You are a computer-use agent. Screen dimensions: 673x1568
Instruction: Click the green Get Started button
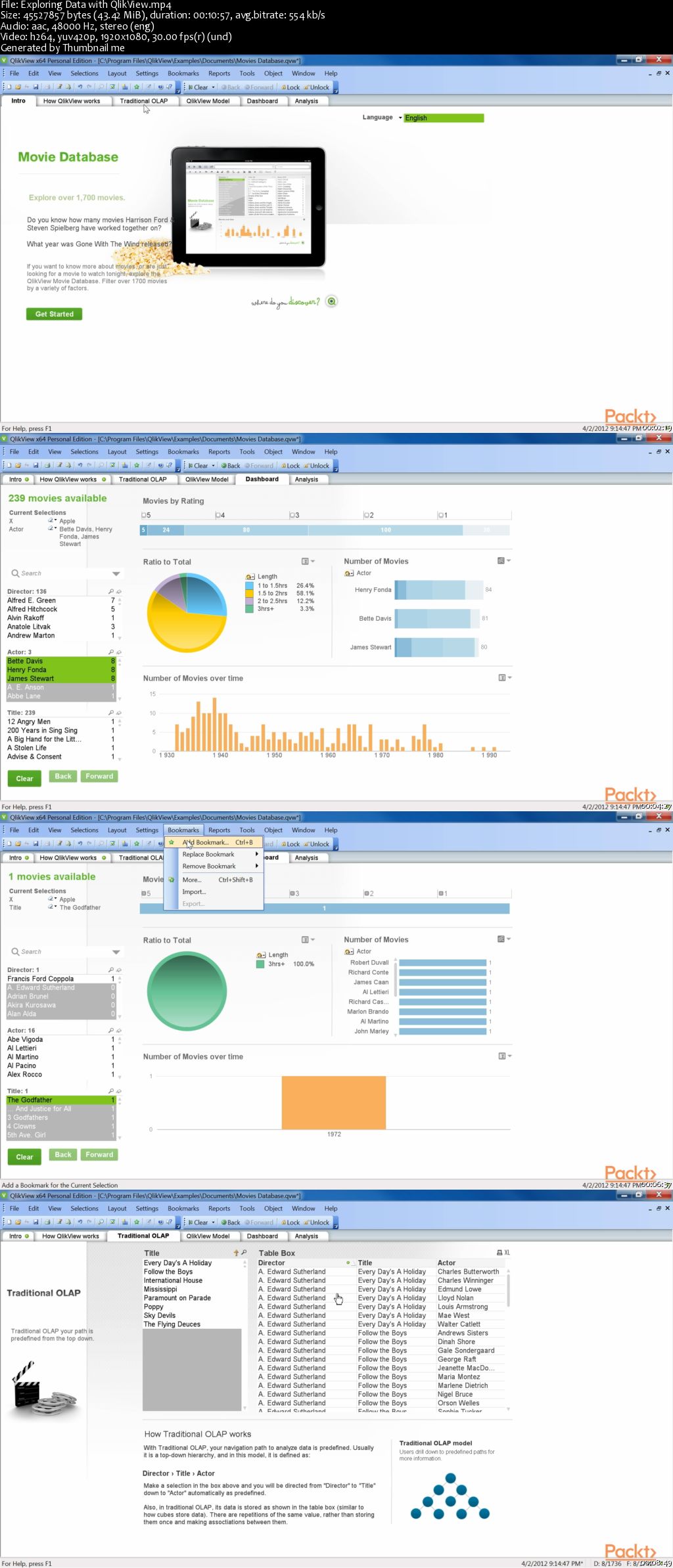coord(55,314)
